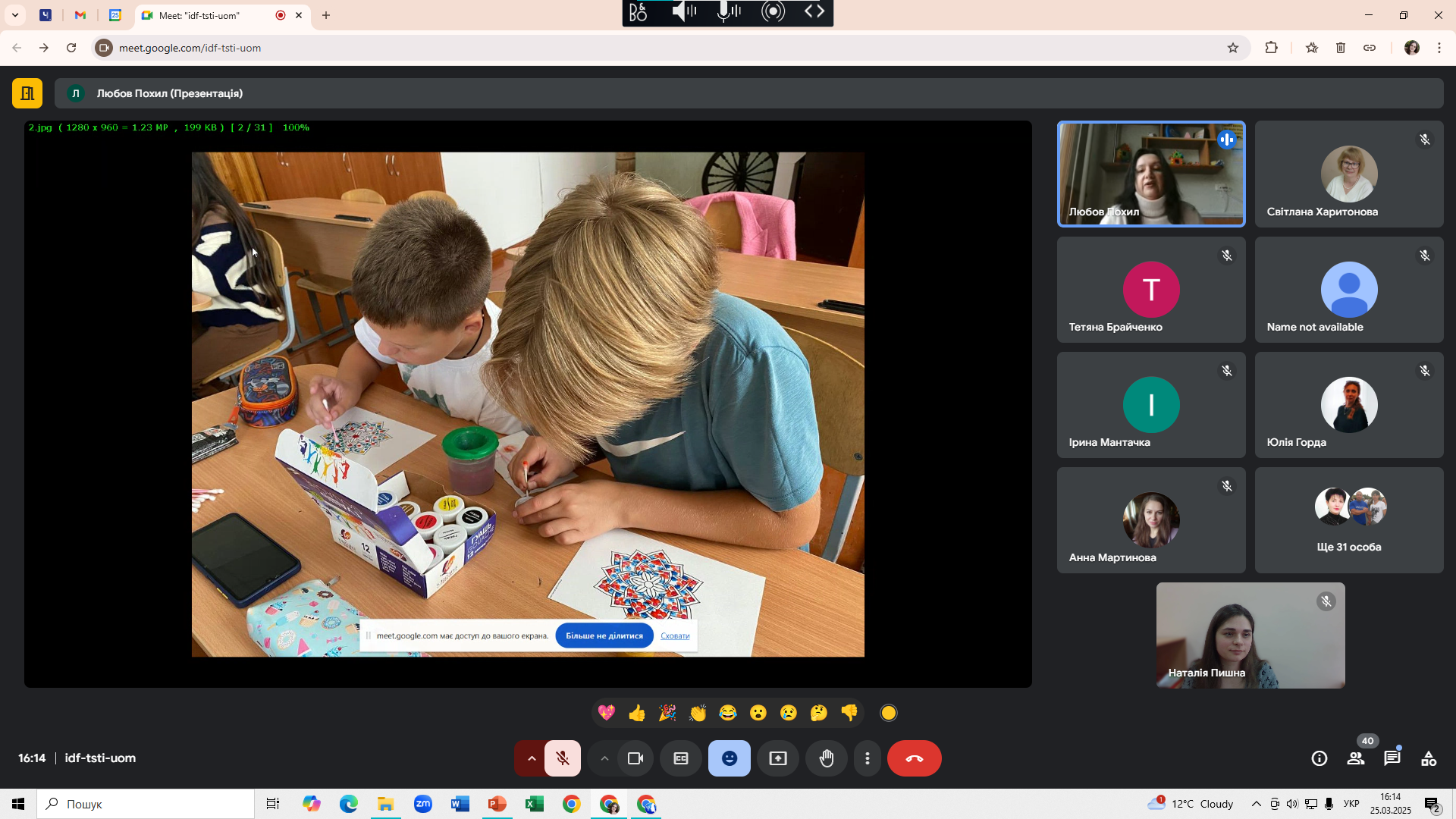Viewport: 1456px width, 819px height.
Task: Open activities shapes icon
Action: [x=1429, y=758]
